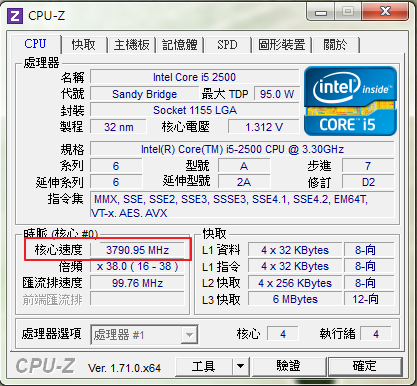417x386 pixels.
Task: Click the Ver. 1.71.0.x64 version text
Action: 124,368
